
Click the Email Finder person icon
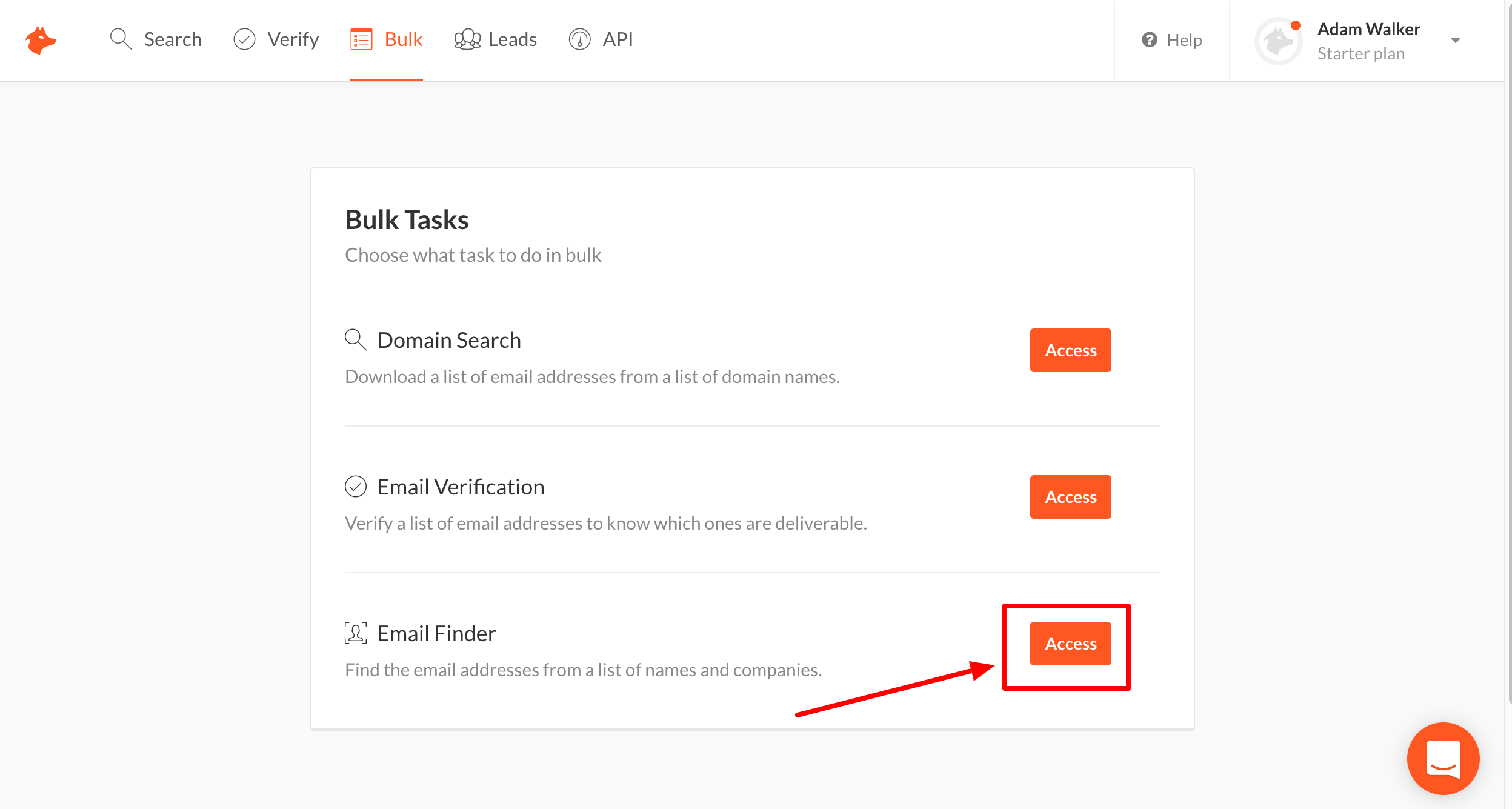pyautogui.click(x=356, y=633)
